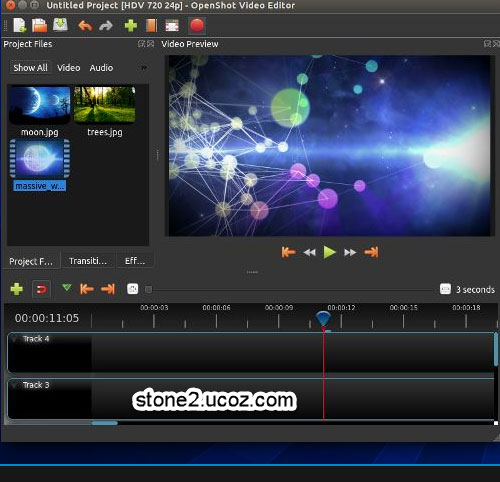Close the OpenShot window

coord(11,5)
